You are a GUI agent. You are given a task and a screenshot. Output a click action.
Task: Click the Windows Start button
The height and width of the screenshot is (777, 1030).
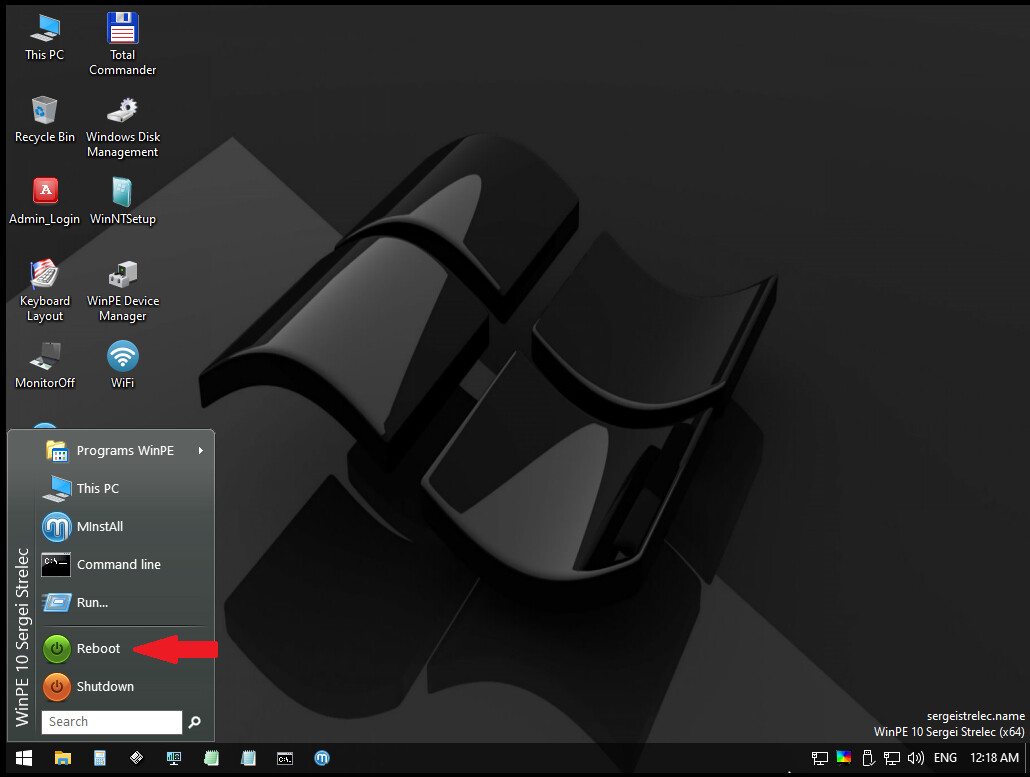(x=24, y=758)
